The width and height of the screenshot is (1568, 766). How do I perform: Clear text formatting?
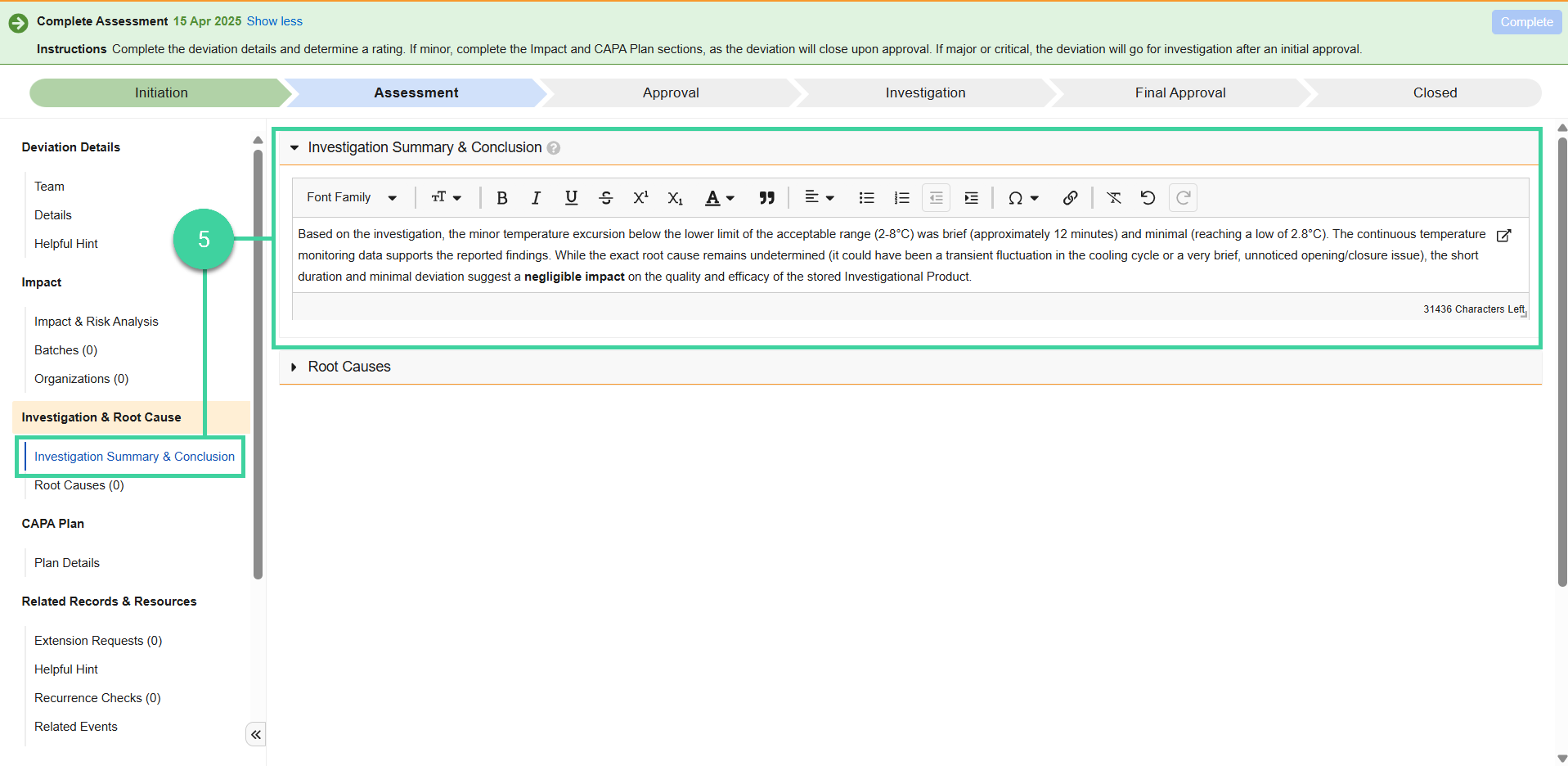pos(1114,198)
